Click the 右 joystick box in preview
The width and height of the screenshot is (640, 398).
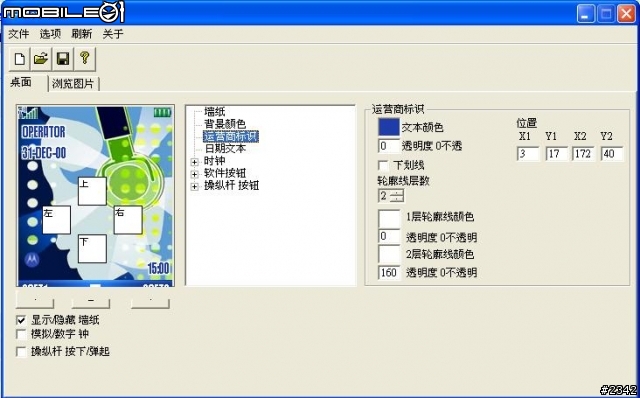(128, 220)
